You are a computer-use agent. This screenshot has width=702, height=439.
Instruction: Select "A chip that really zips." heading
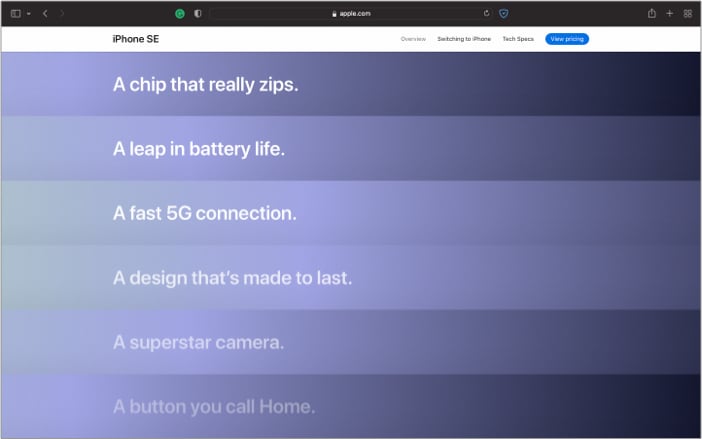205,85
